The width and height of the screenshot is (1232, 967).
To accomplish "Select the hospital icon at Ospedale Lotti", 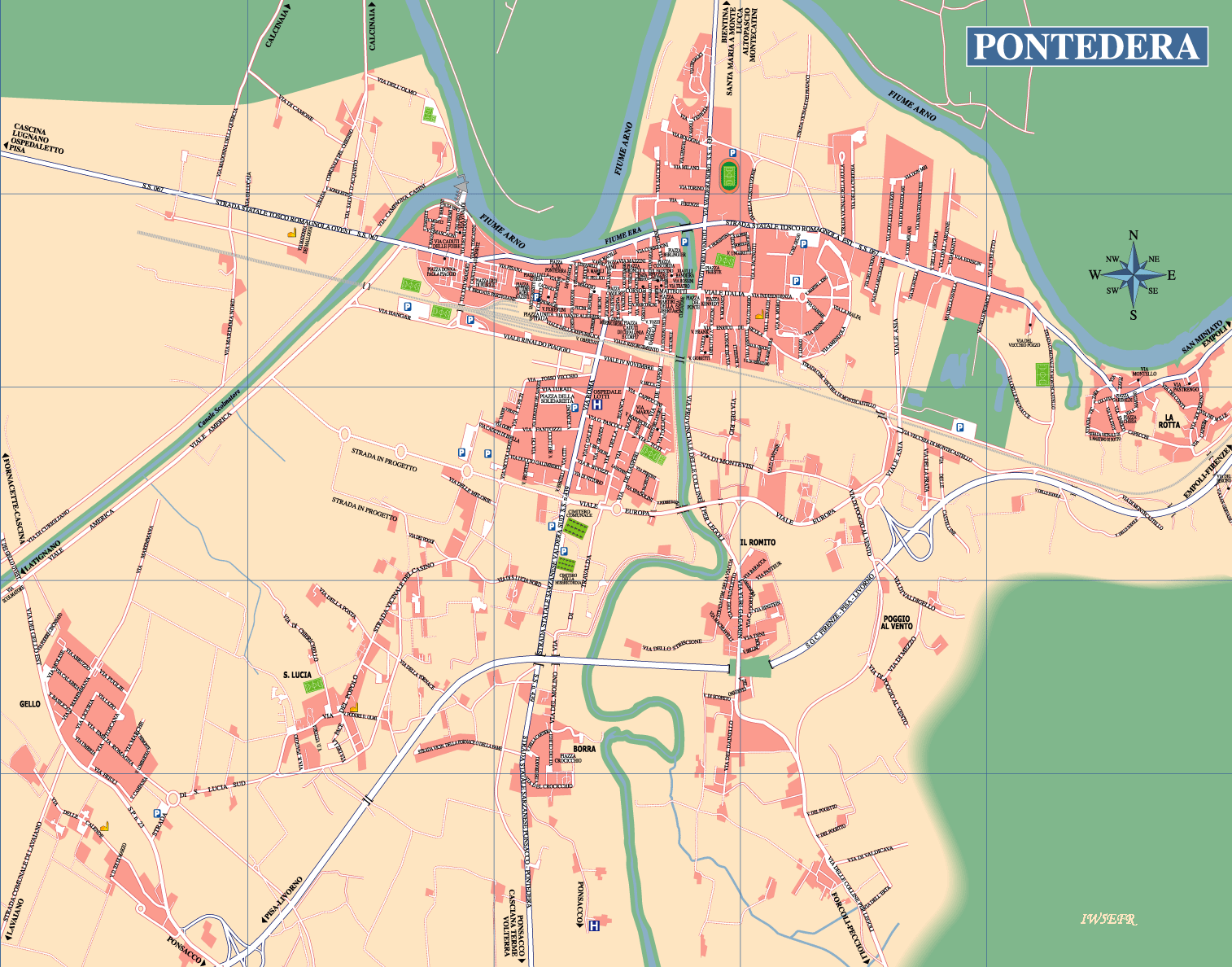I will 597,405.
